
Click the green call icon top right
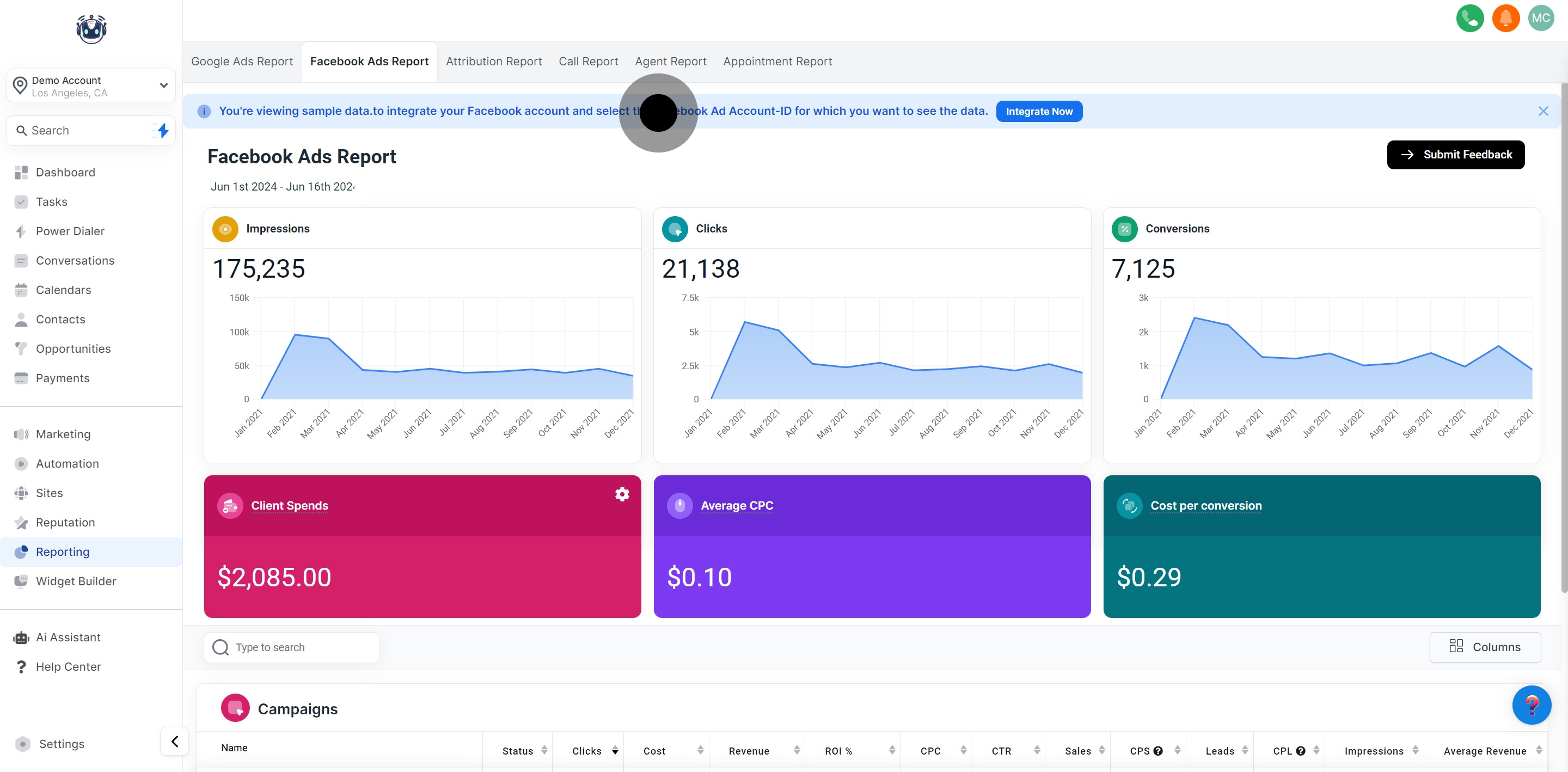pyautogui.click(x=1470, y=19)
